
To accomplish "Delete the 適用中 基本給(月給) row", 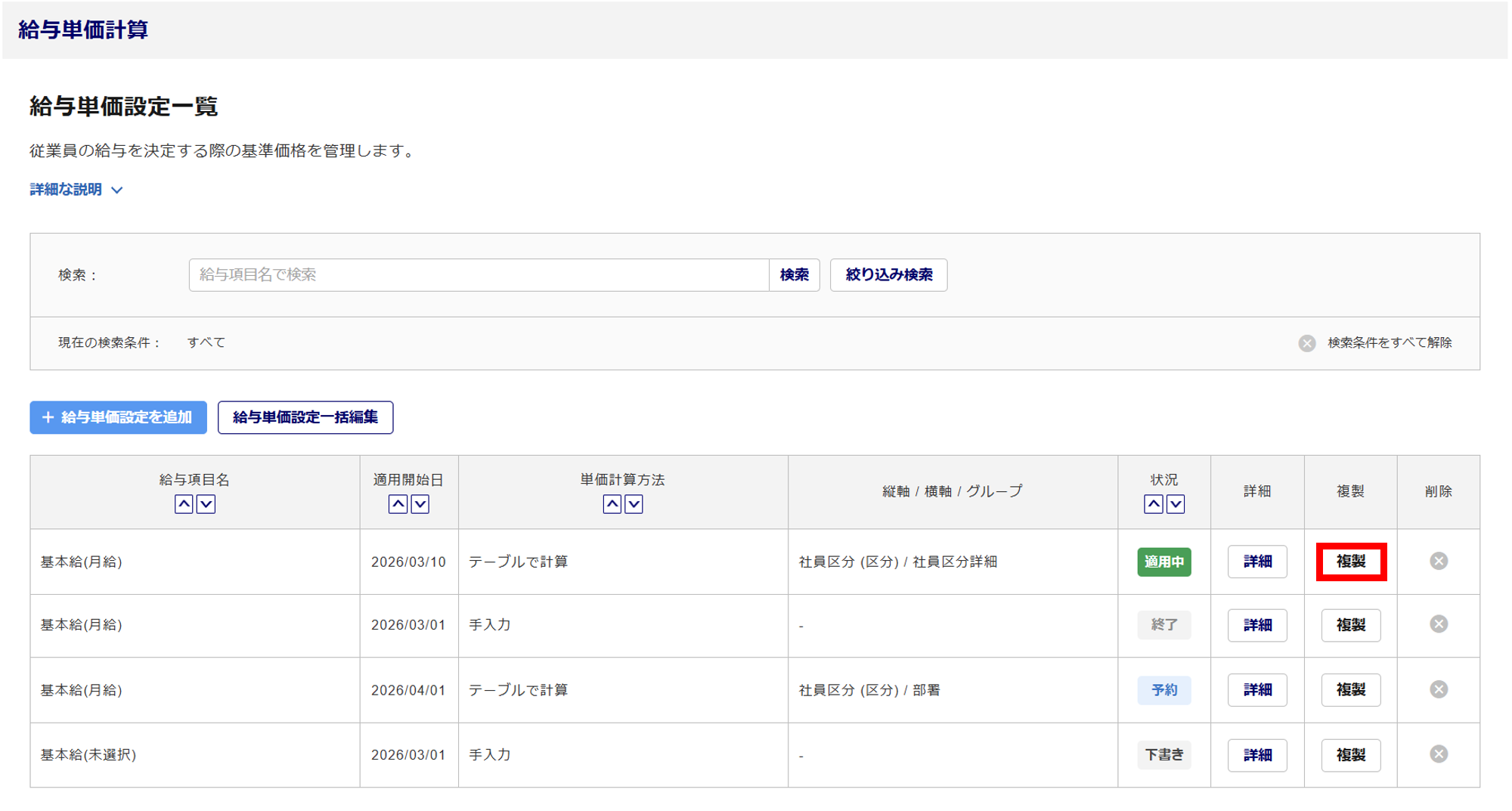I will (x=1438, y=561).
